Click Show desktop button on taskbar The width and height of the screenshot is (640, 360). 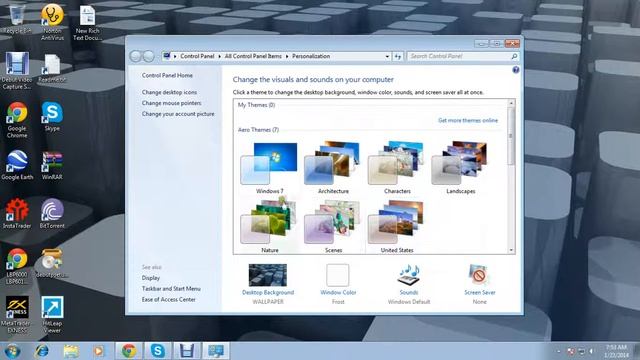click(637, 351)
